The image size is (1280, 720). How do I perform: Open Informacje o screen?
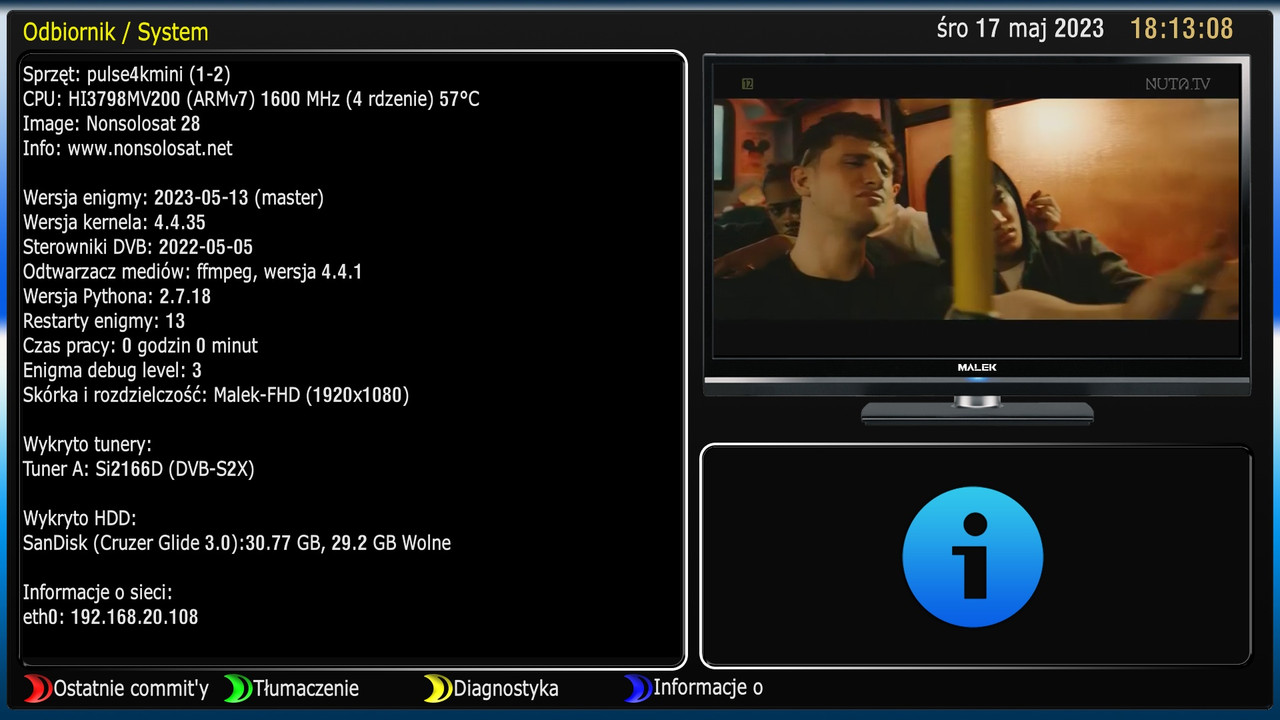pos(708,688)
